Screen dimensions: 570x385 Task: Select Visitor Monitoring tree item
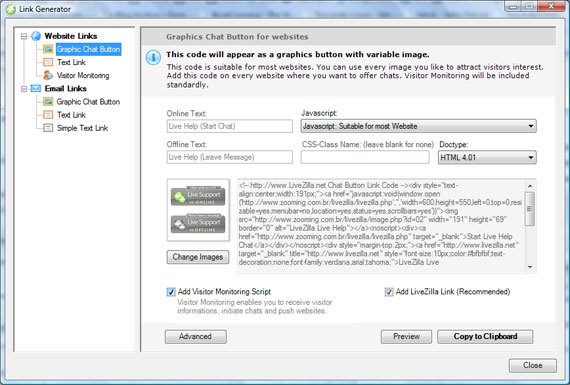[x=83, y=75]
